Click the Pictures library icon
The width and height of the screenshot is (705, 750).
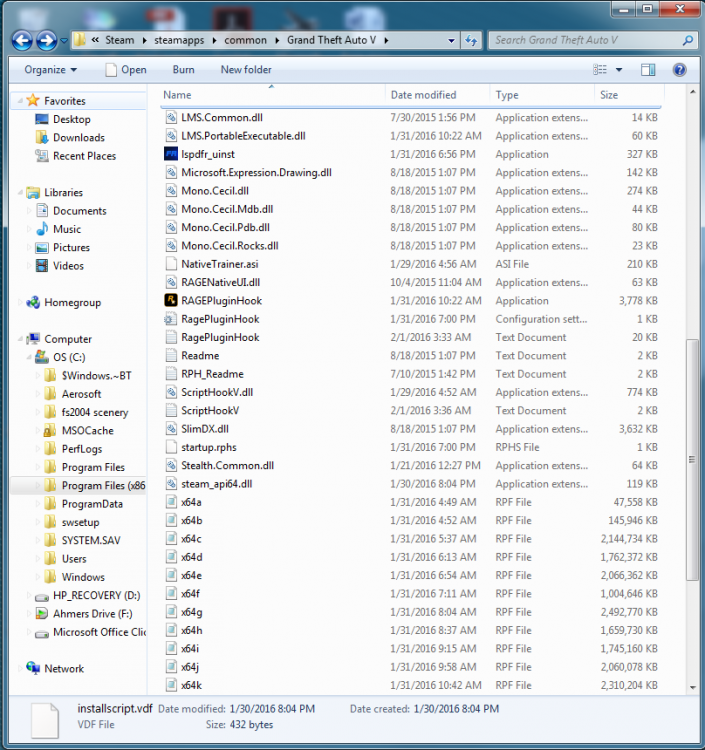(x=42, y=247)
